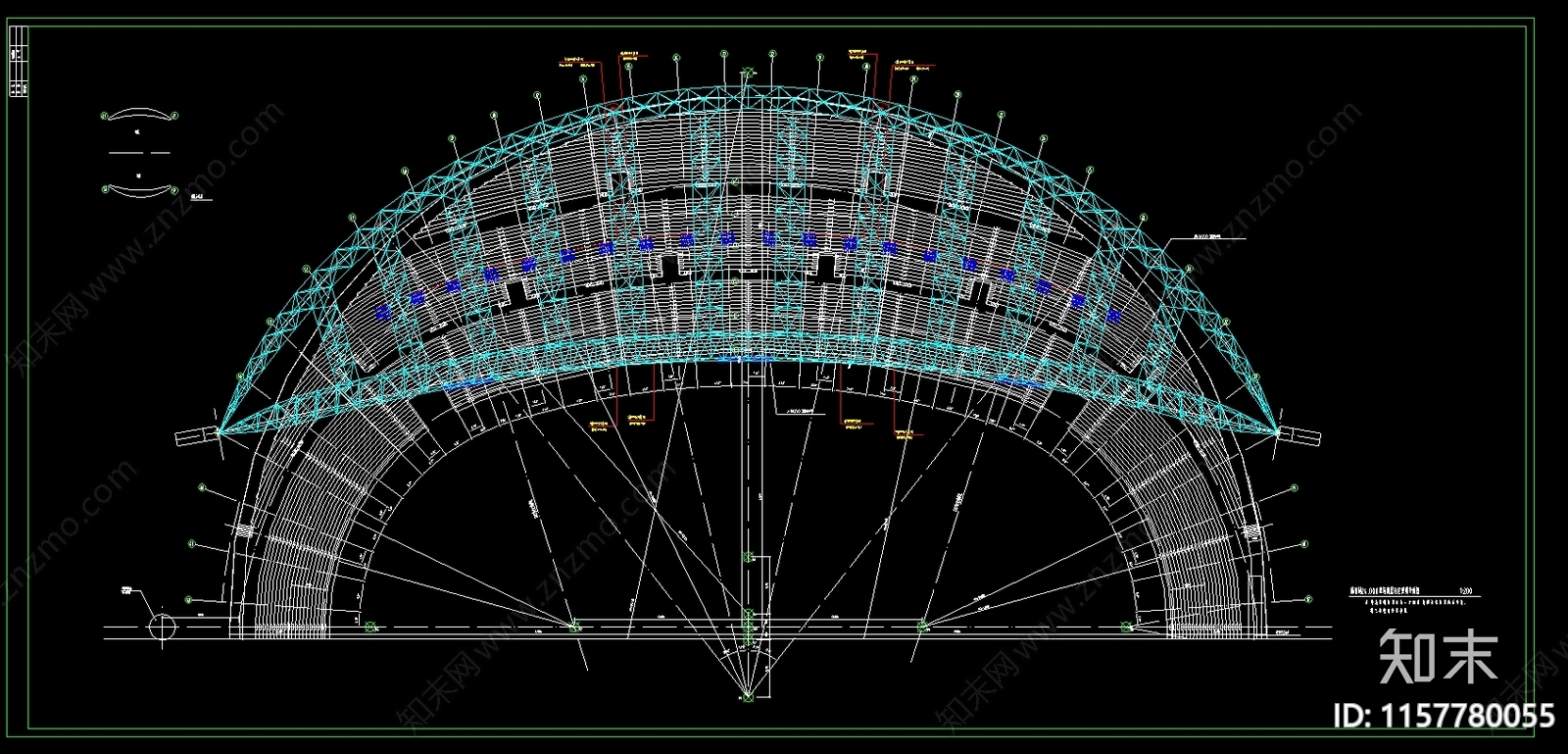
Task: Select the underlined drawing title beside the 1:200 scale
Action: [1385, 591]
